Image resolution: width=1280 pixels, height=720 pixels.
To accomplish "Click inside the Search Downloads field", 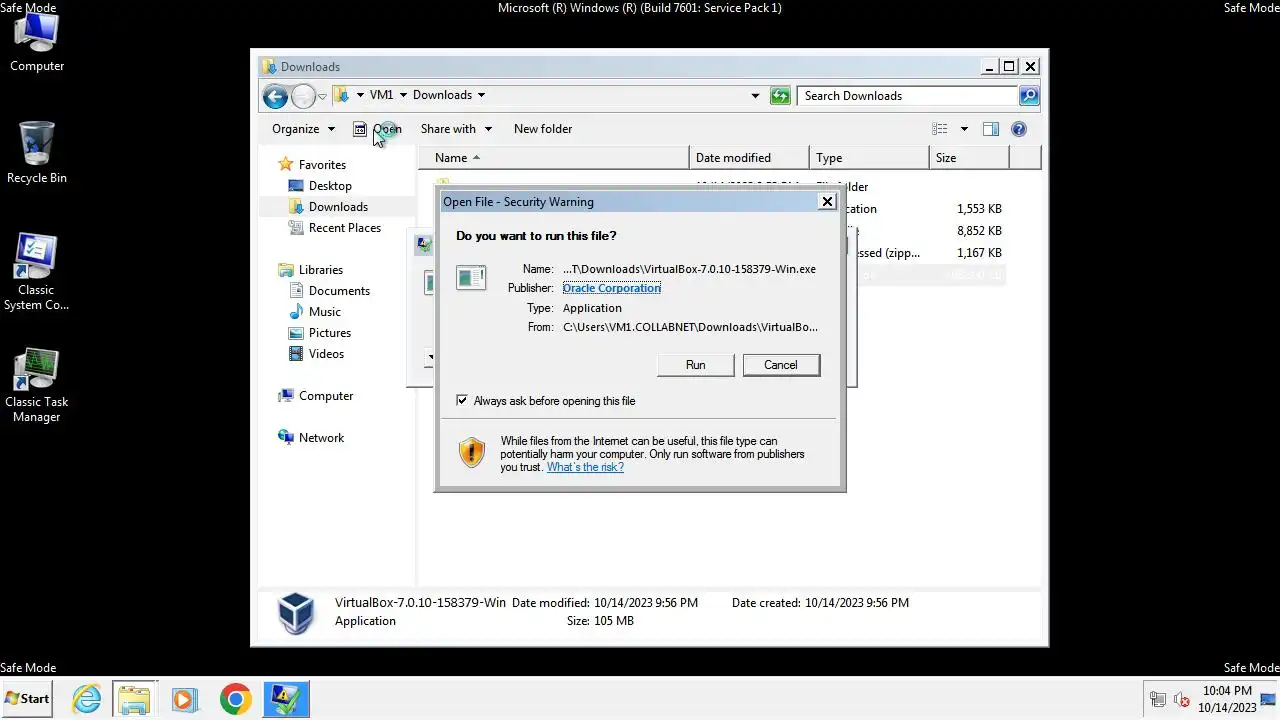I will pos(908,96).
